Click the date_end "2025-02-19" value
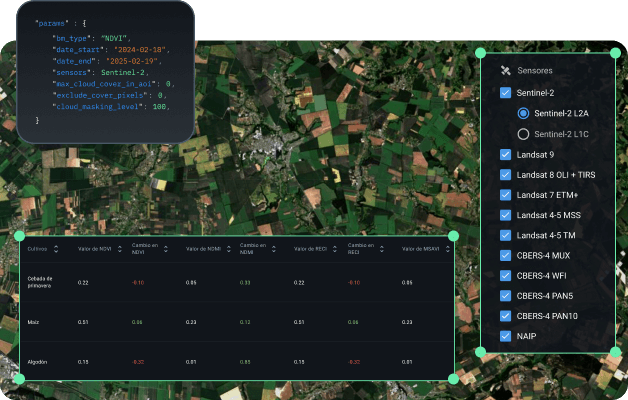Screen dimensions: 628x400 [x=132, y=61]
